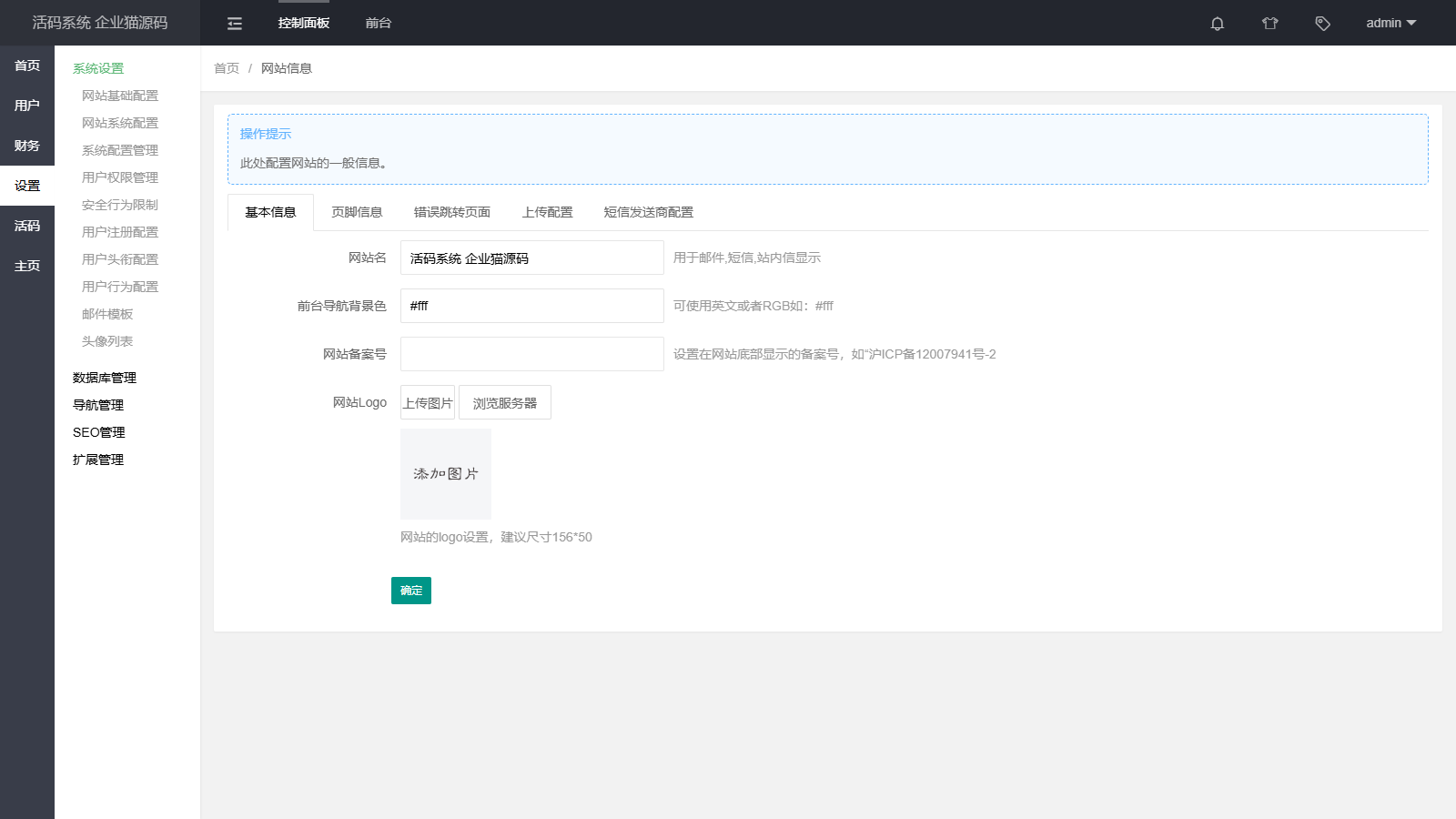This screenshot has width=1456, height=819.
Task: Click the tag icon in top bar
Action: (1322, 24)
